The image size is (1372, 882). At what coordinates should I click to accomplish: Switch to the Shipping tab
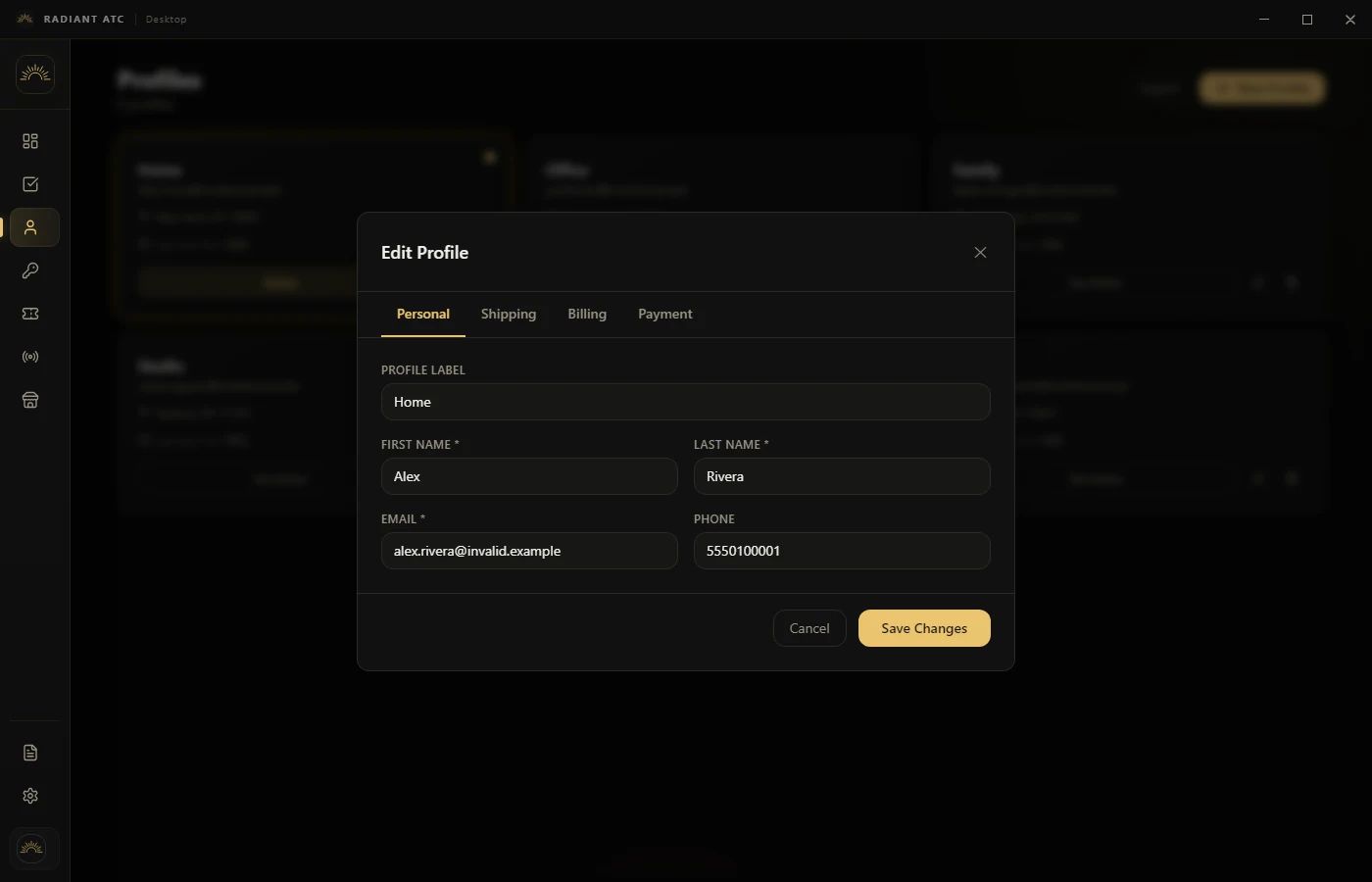[x=509, y=315]
